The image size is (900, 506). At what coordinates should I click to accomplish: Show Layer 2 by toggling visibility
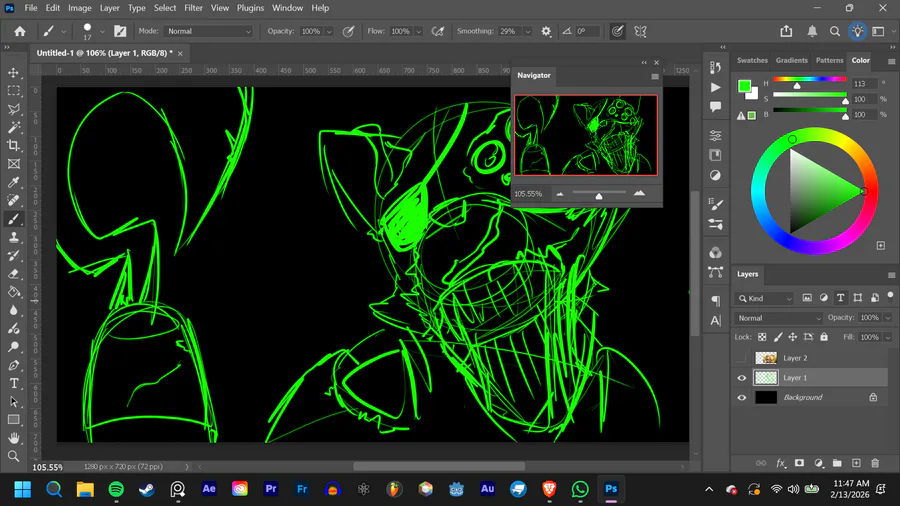(x=741, y=358)
